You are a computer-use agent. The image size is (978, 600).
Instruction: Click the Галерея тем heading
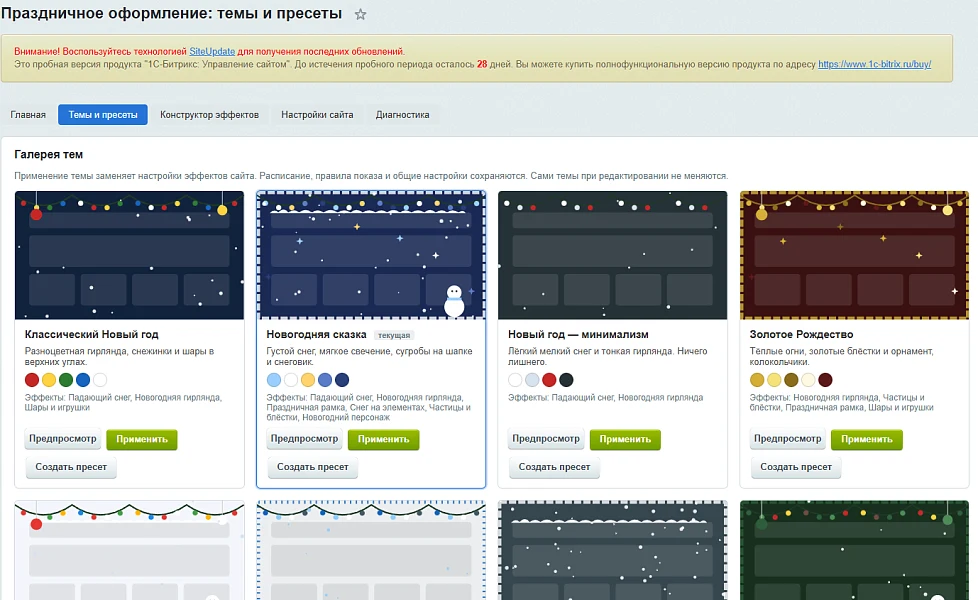click(49, 155)
